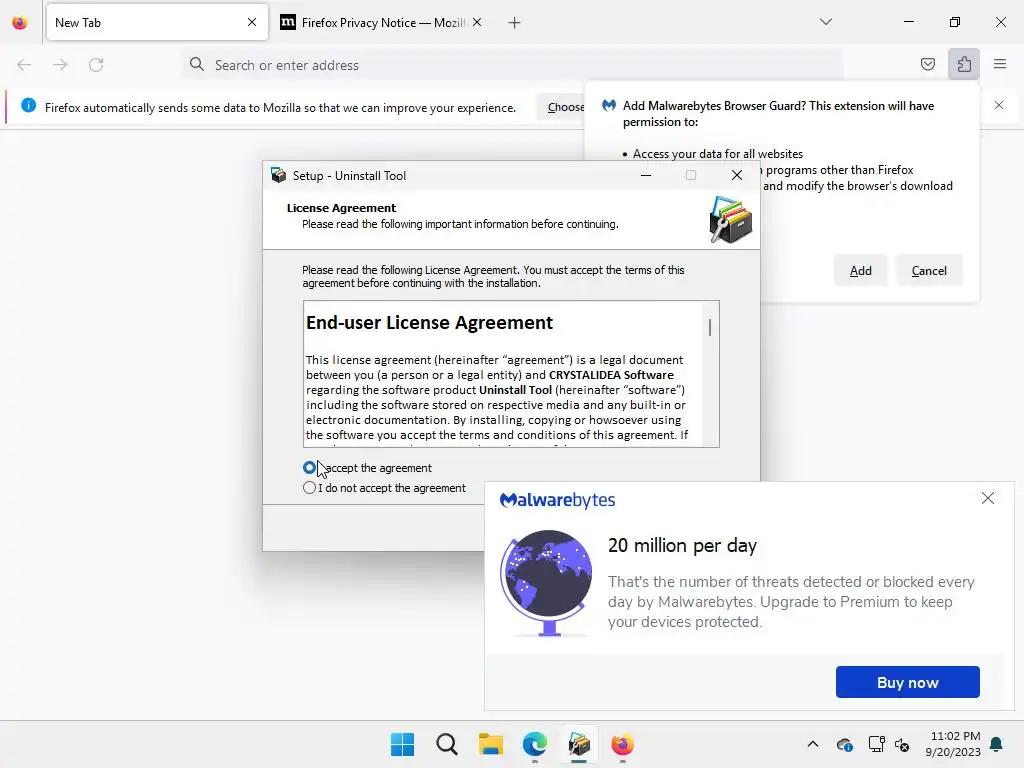1024x768 pixels.
Task: Open the list all tabs dropdown
Action: tap(825, 22)
